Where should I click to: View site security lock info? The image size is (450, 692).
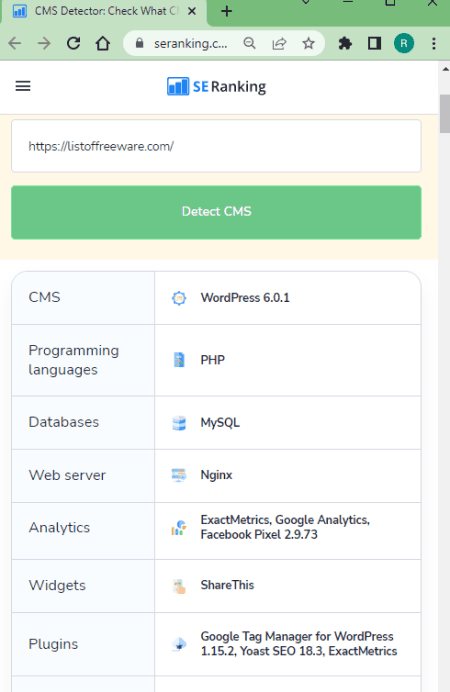pos(139,43)
